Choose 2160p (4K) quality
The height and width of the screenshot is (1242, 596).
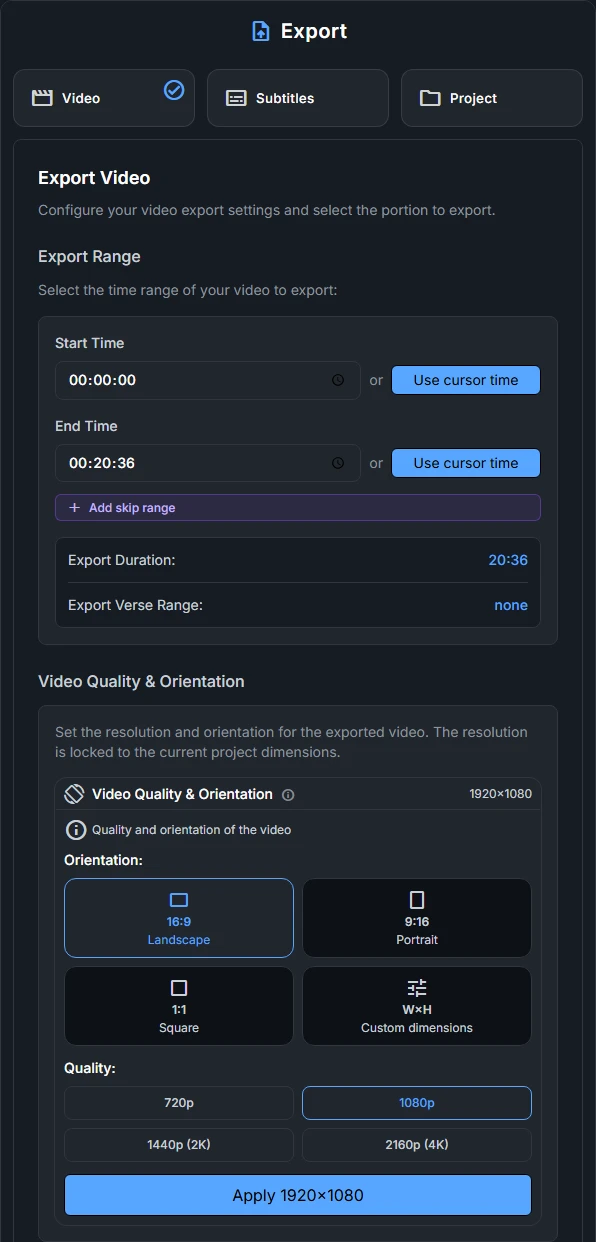tap(417, 1145)
